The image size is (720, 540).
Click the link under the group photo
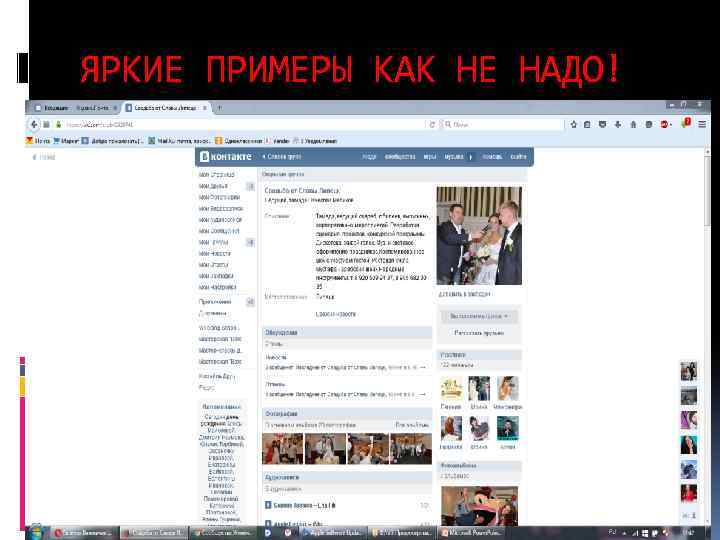[464, 294]
